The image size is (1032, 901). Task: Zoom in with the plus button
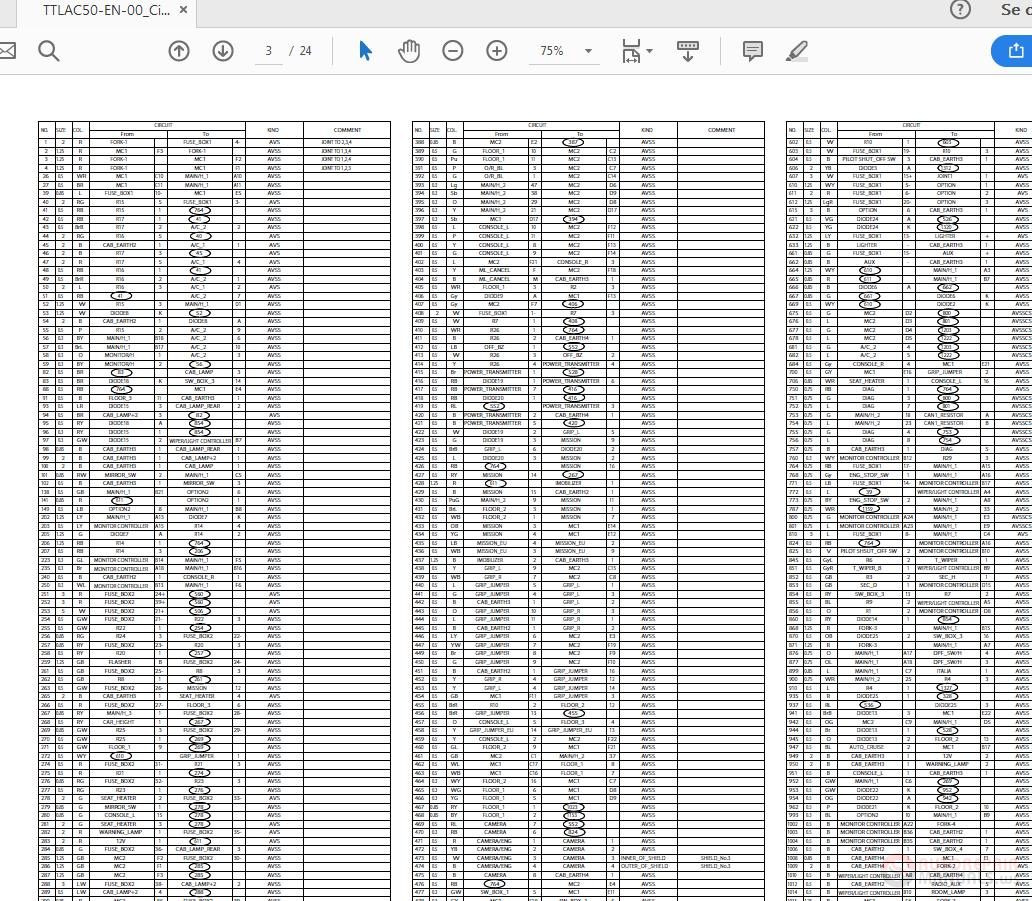coord(497,51)
